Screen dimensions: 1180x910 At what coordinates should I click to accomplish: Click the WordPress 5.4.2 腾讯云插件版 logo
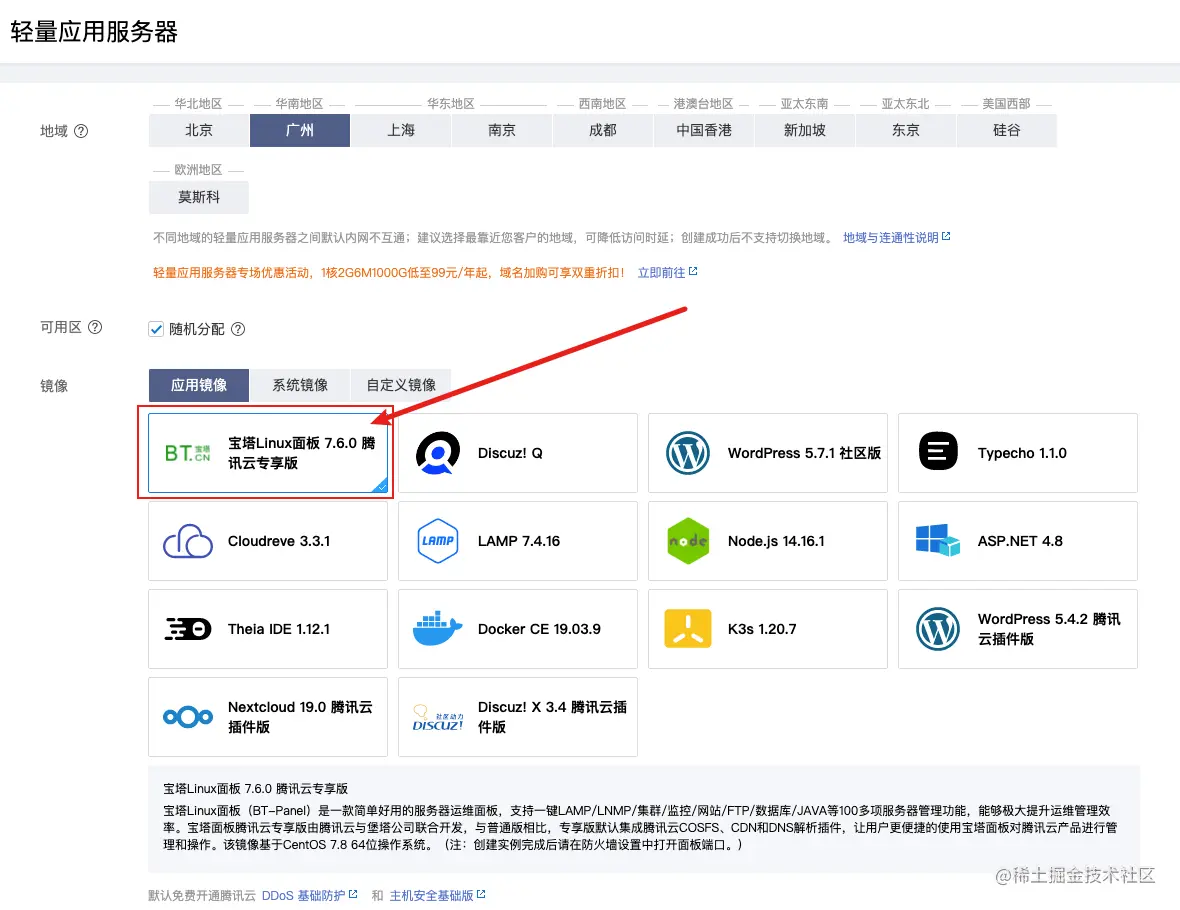[938, 628]
